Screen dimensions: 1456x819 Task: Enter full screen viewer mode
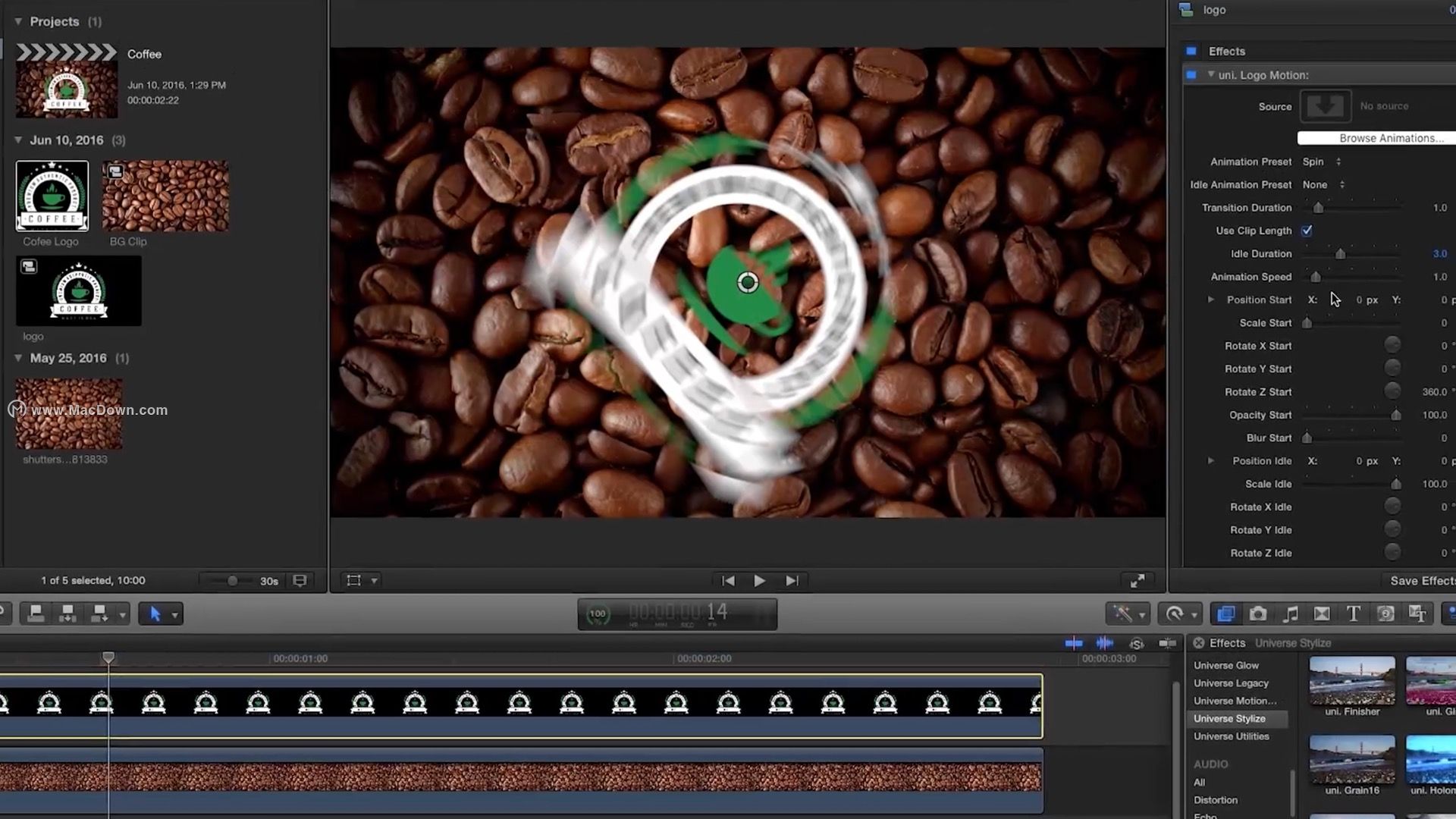(x=1137, y=581)
